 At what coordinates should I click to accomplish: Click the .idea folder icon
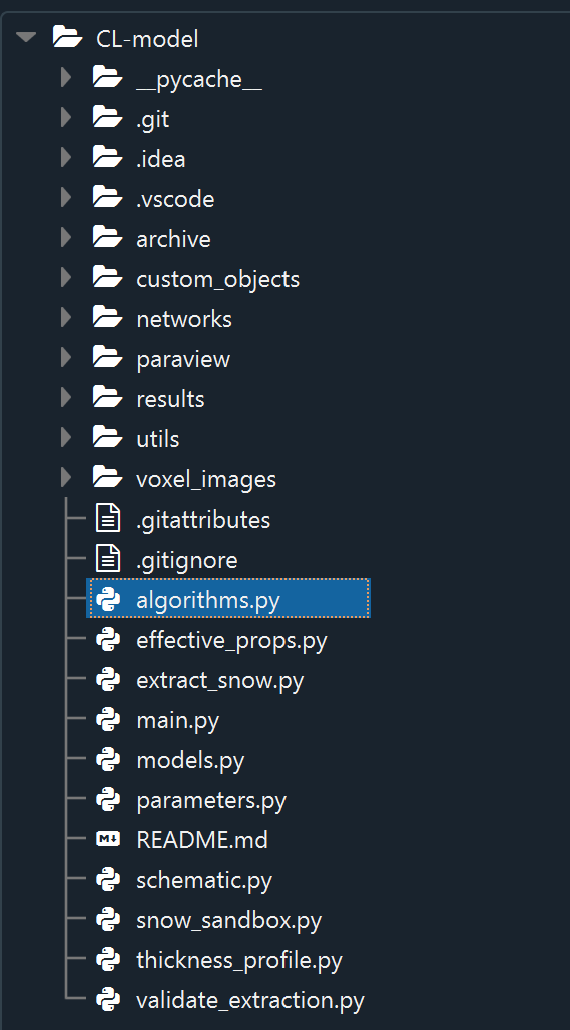[108, 158]
